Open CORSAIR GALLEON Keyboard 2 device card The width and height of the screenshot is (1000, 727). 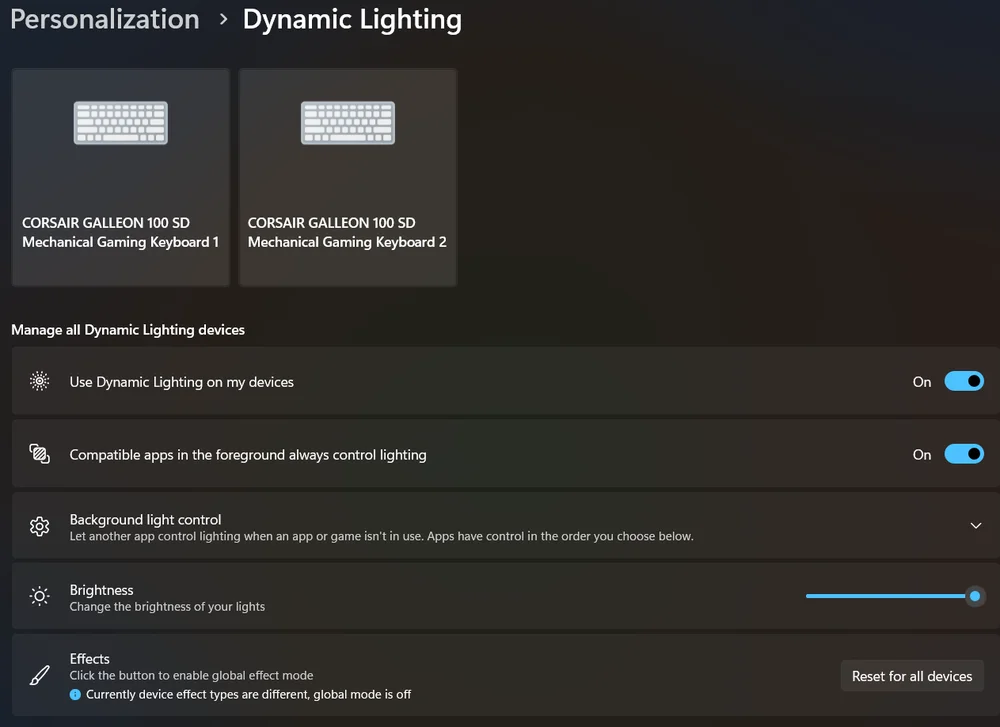[x=348, y=177]
